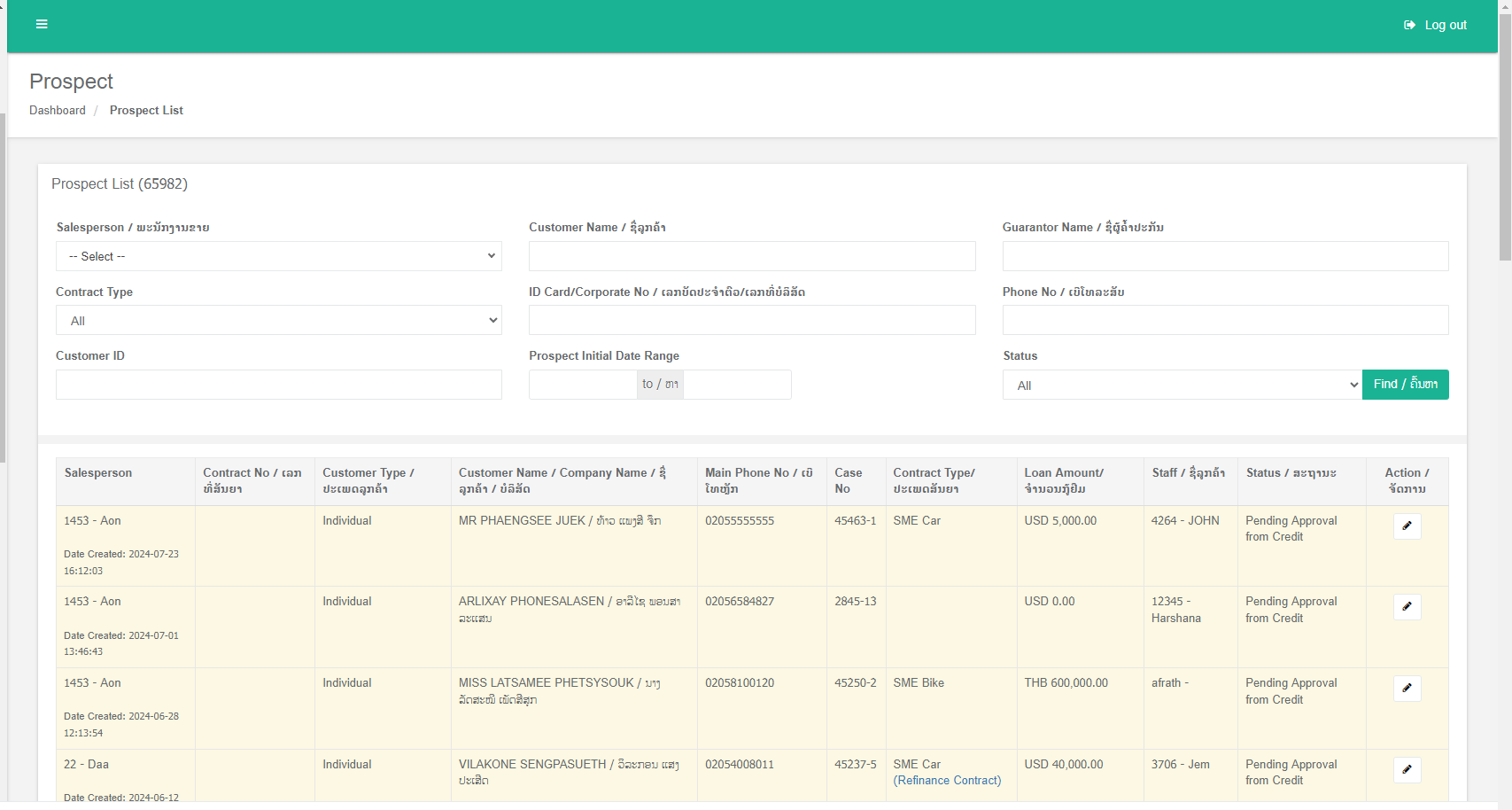
Task: Click the Log out link
Action: pyautogui.click(x=1435, y=25)
